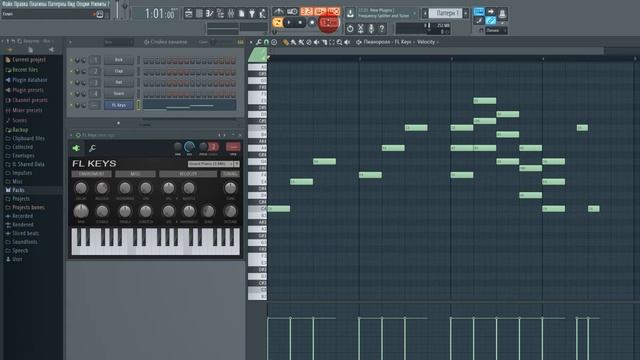Screen dimensions: 640x360
Task: Mute the Kick channel green LED
Action: [x=71, y=60]
